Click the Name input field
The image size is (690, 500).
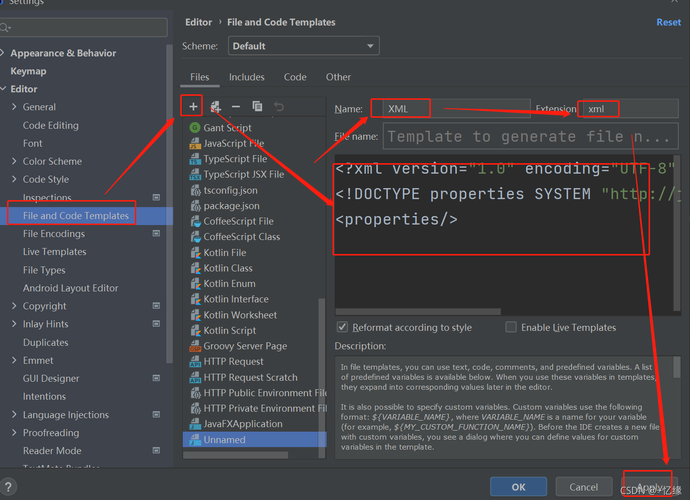click(x=456, y=109)
